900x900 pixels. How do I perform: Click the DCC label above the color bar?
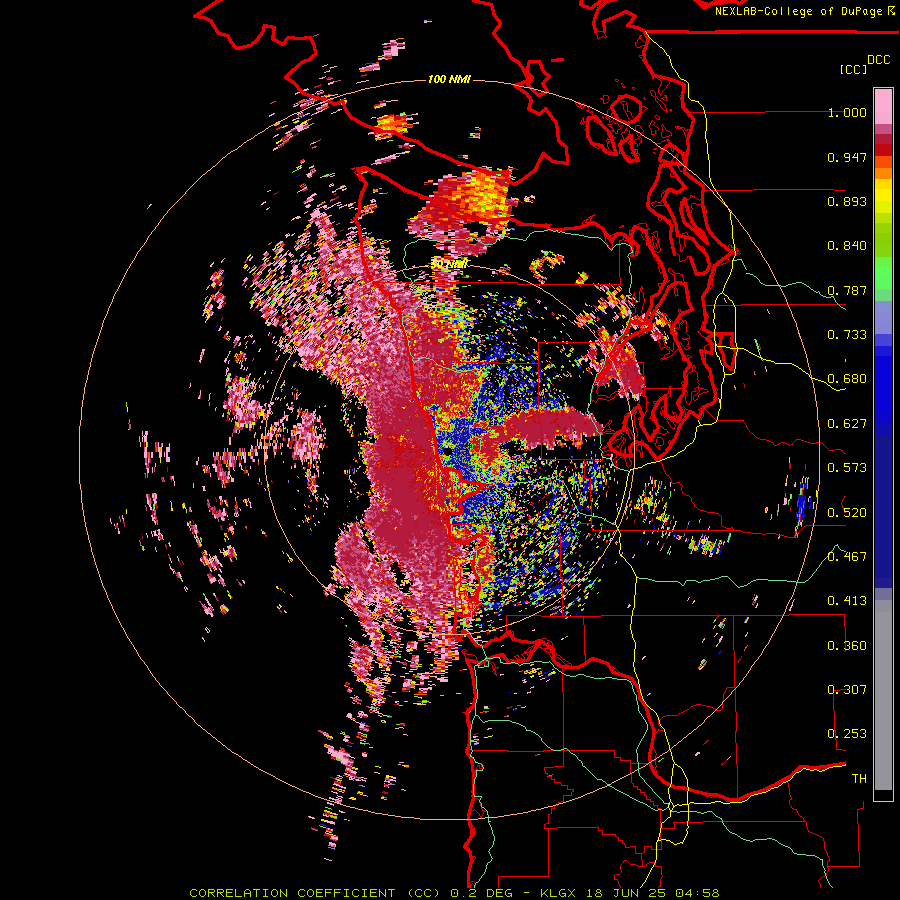tap(878, 60)
